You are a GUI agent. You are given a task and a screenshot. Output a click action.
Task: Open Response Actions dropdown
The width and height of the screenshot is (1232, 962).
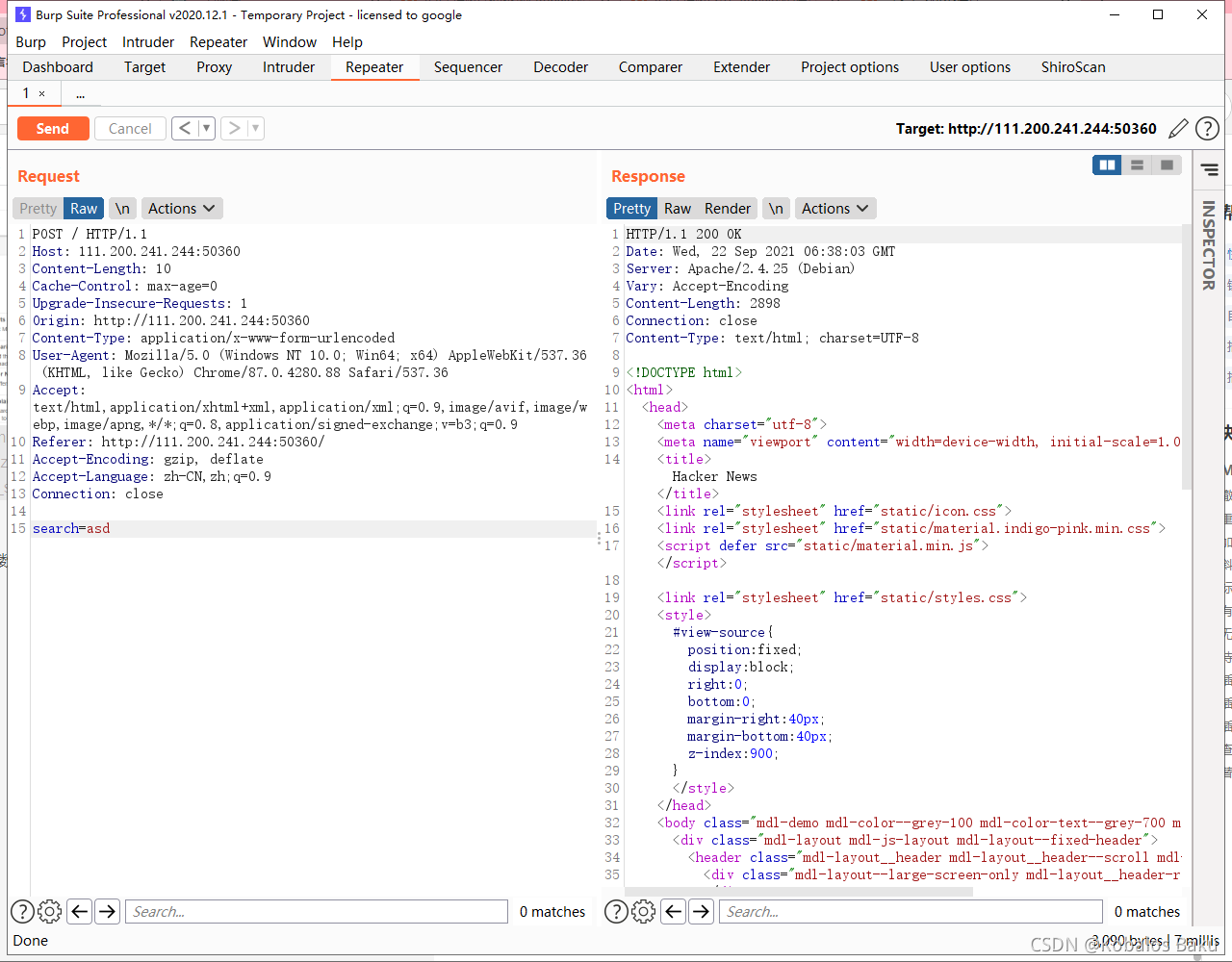[x=835, y=209]
